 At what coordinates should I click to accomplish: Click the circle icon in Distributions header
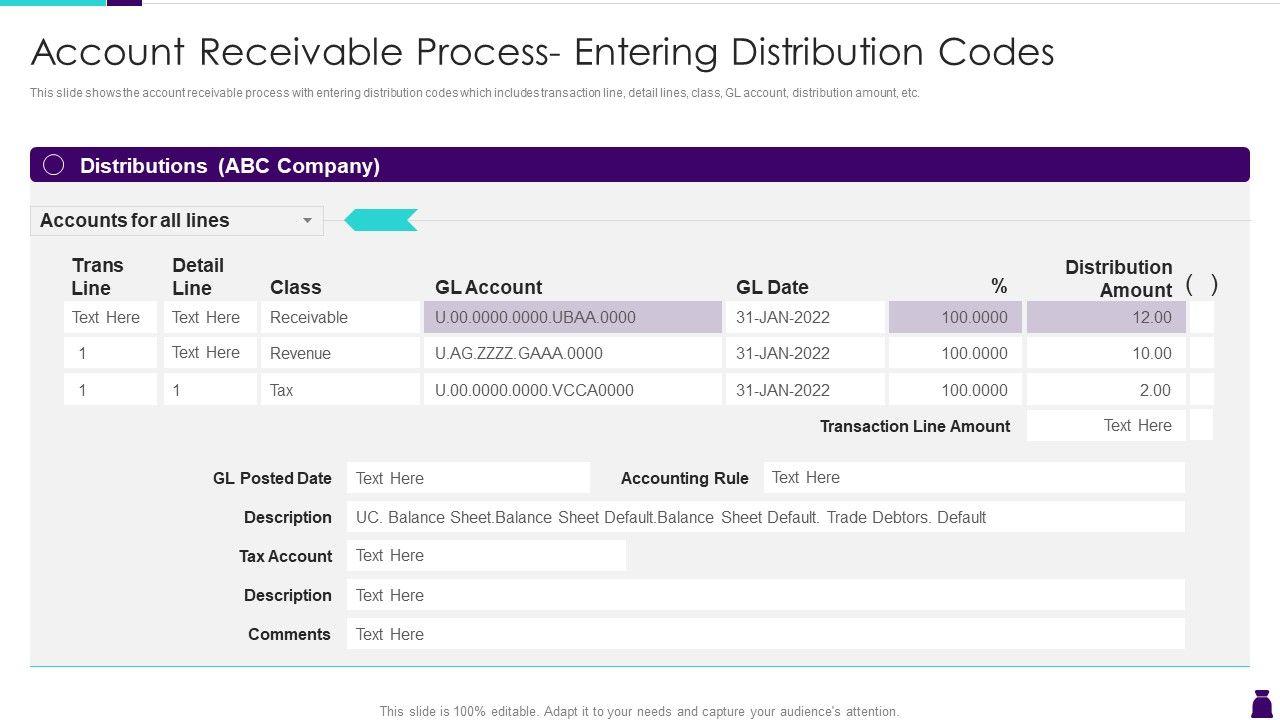pos(54,165)
